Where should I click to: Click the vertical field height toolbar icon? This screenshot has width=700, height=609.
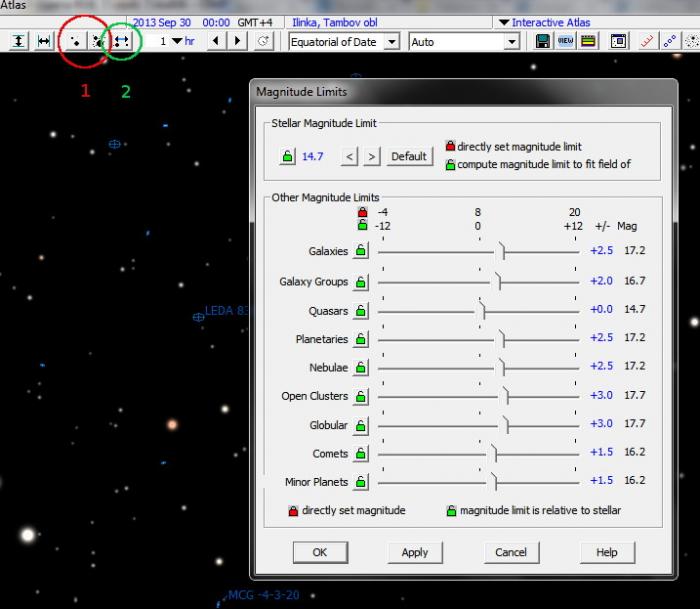[x=19, y=42]
